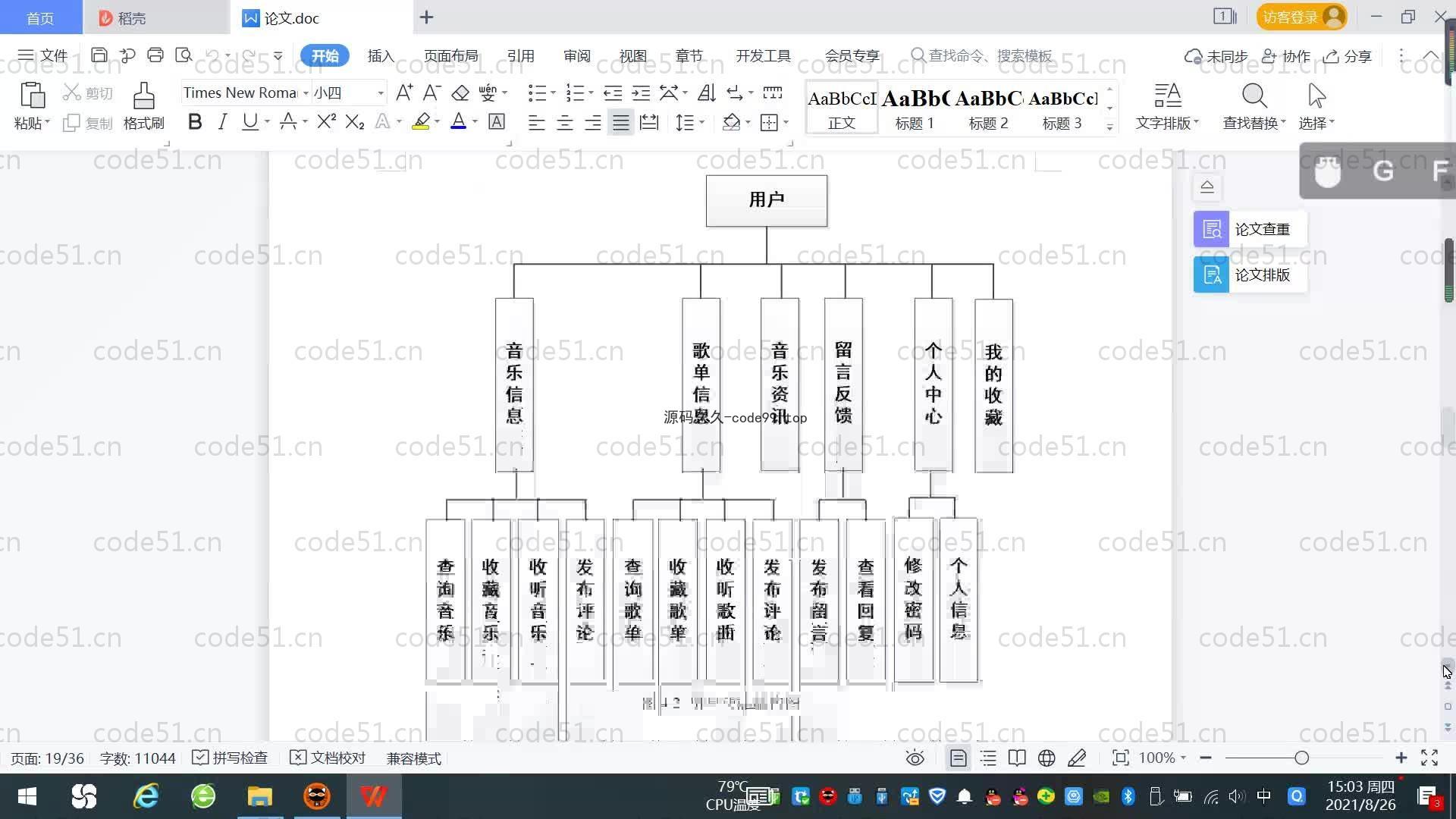1456x819 pixels.
Task: Open the View tab
Action: click(x=633, y=56)
